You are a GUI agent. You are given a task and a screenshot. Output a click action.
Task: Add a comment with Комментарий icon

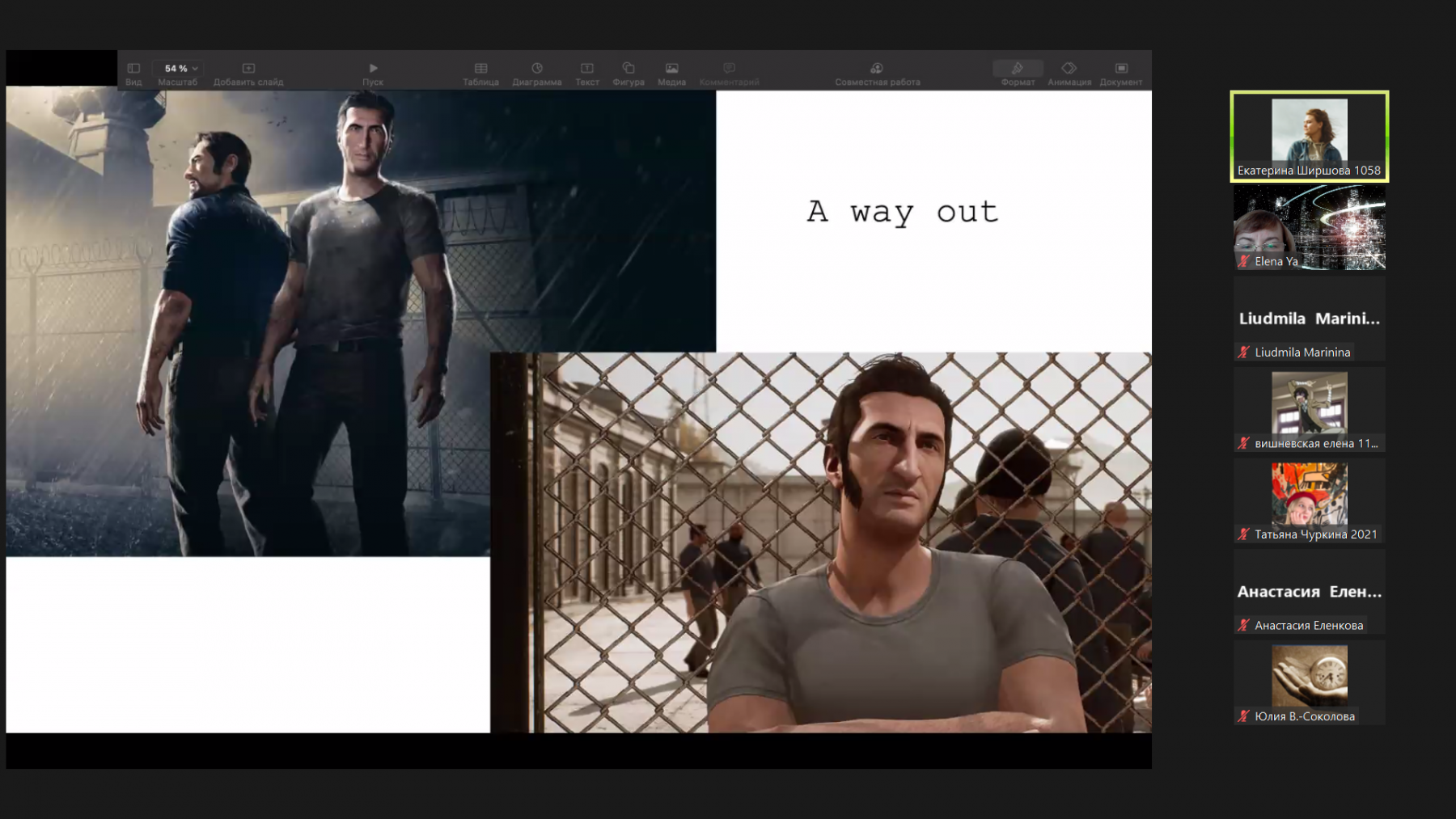(x=729, y=69)
